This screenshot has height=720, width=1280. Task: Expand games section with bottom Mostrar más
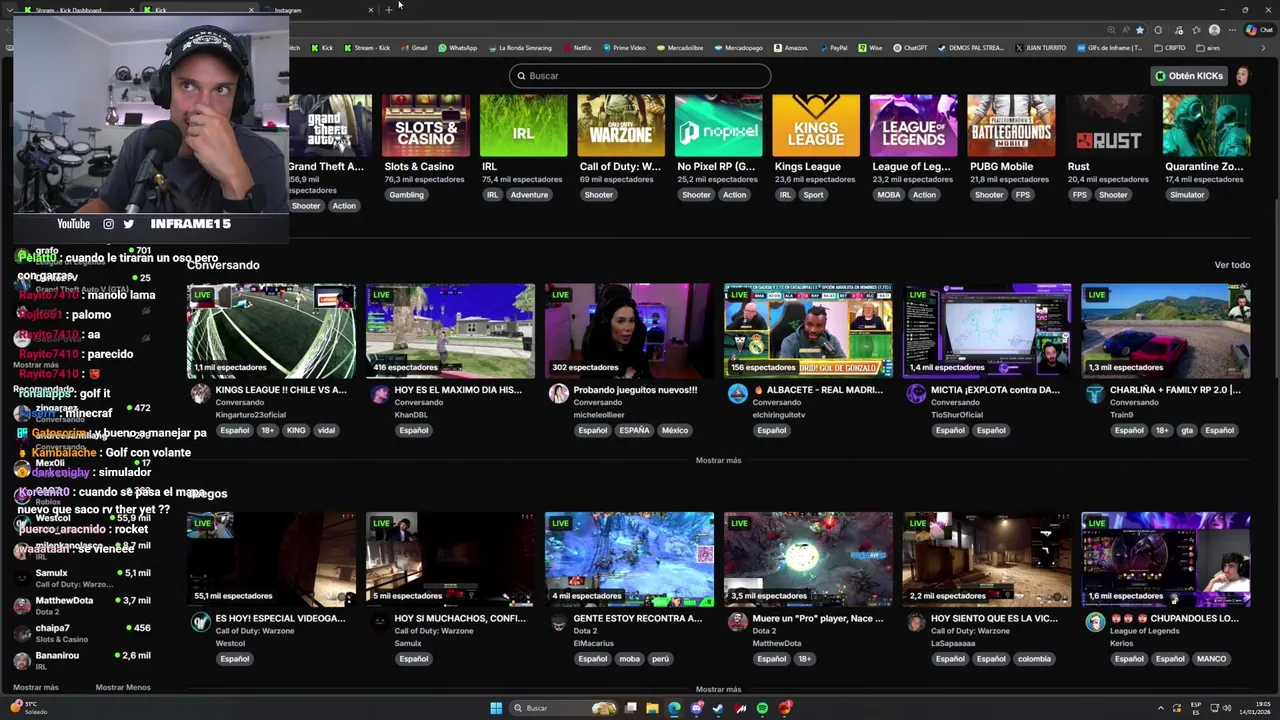coord(718,689)
